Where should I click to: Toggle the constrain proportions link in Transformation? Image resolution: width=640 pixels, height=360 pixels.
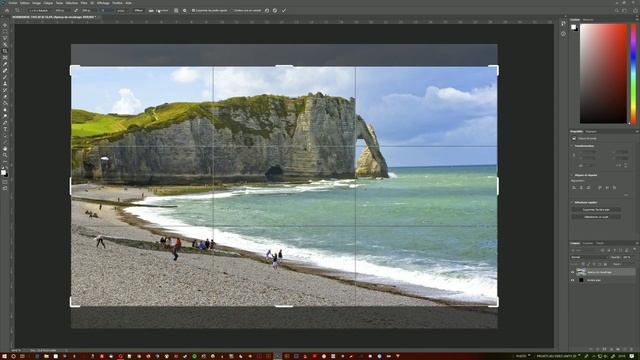pos(574,155)
